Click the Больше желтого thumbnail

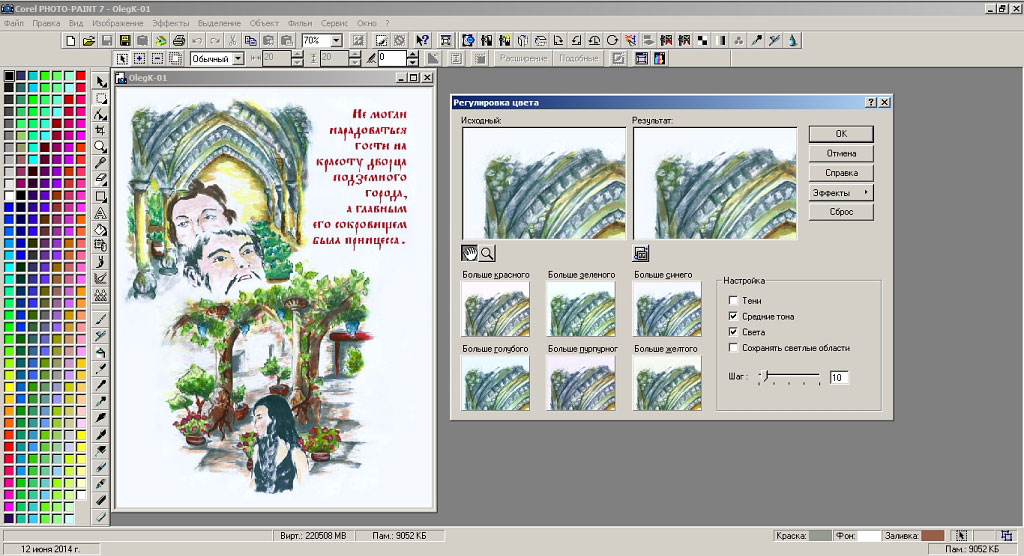point(667,383)
